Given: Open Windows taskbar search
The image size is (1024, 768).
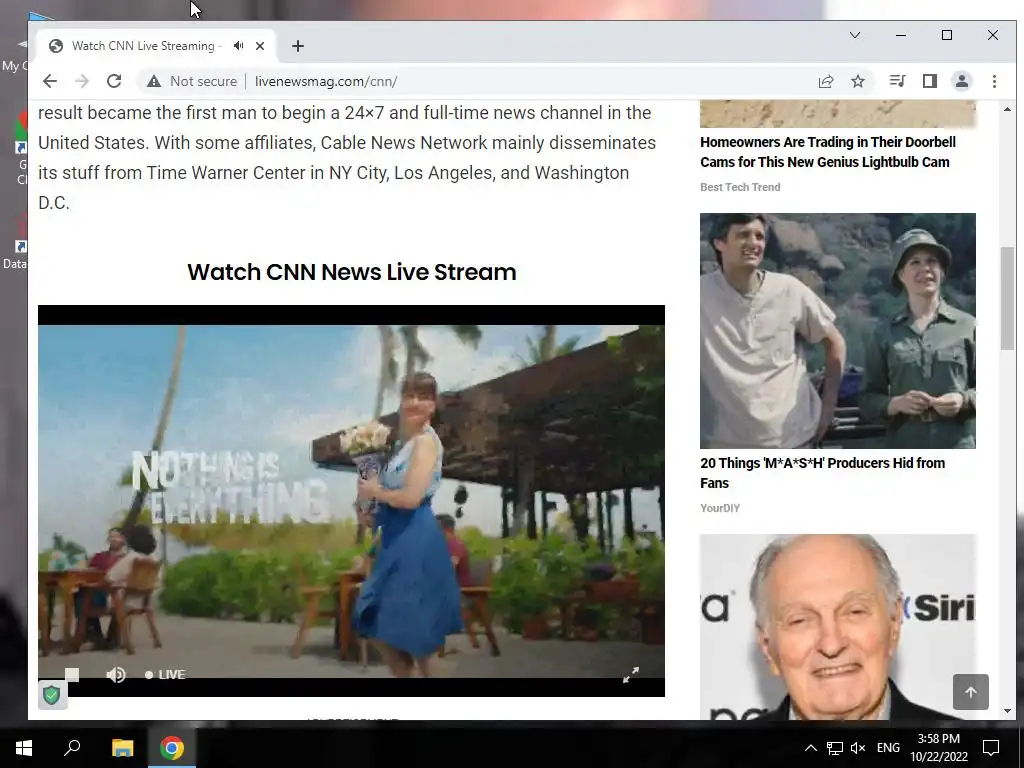Looking at the screenshot, I should pos(72,748).
